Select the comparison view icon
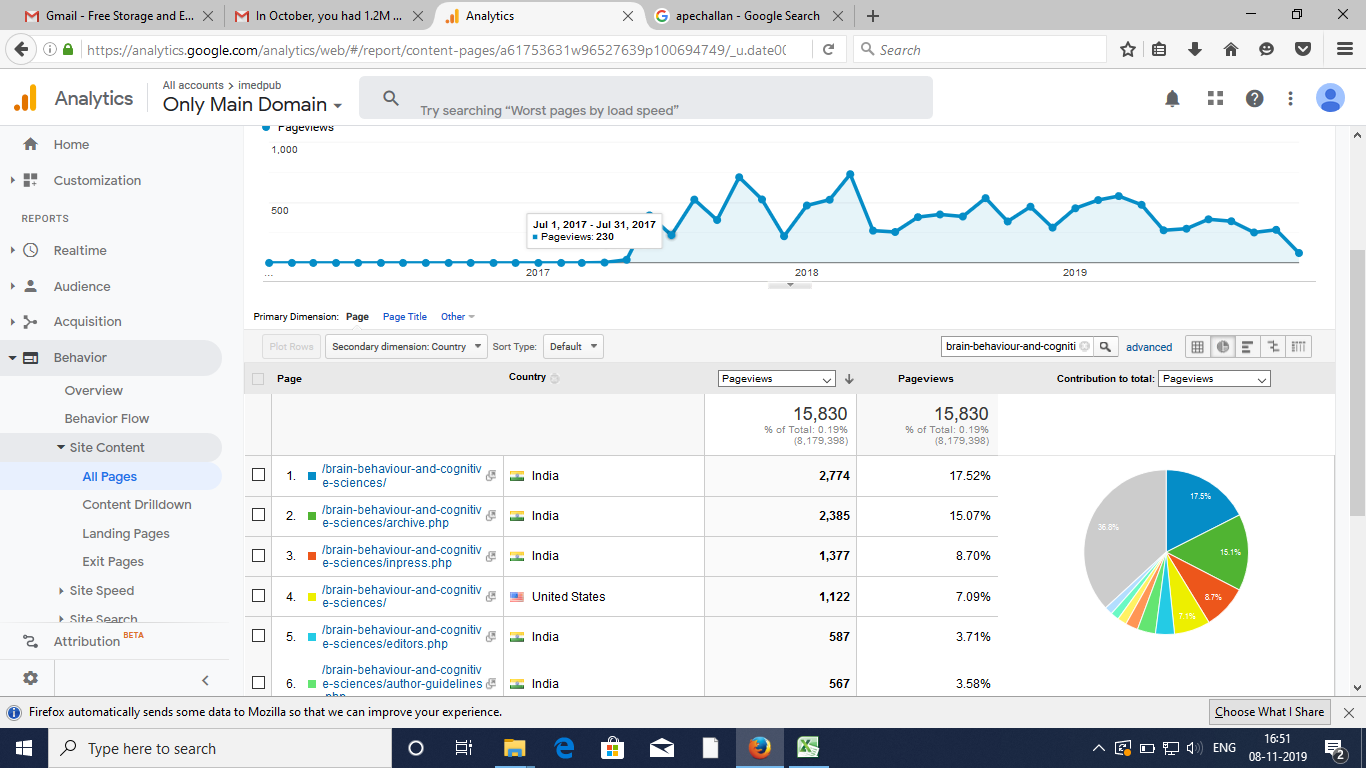 click(x=1273, y=347)
